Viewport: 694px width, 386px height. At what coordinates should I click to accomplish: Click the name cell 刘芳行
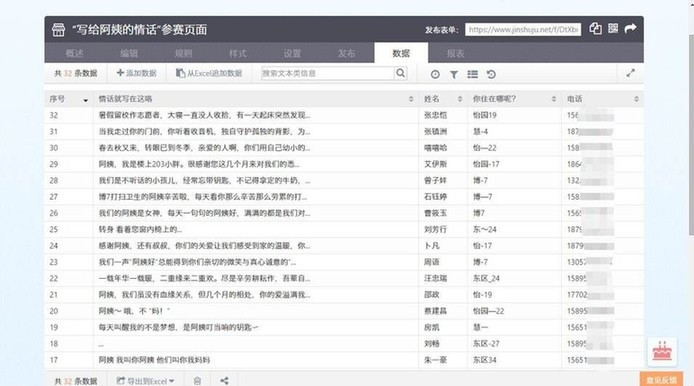click(x=436, y=230)
